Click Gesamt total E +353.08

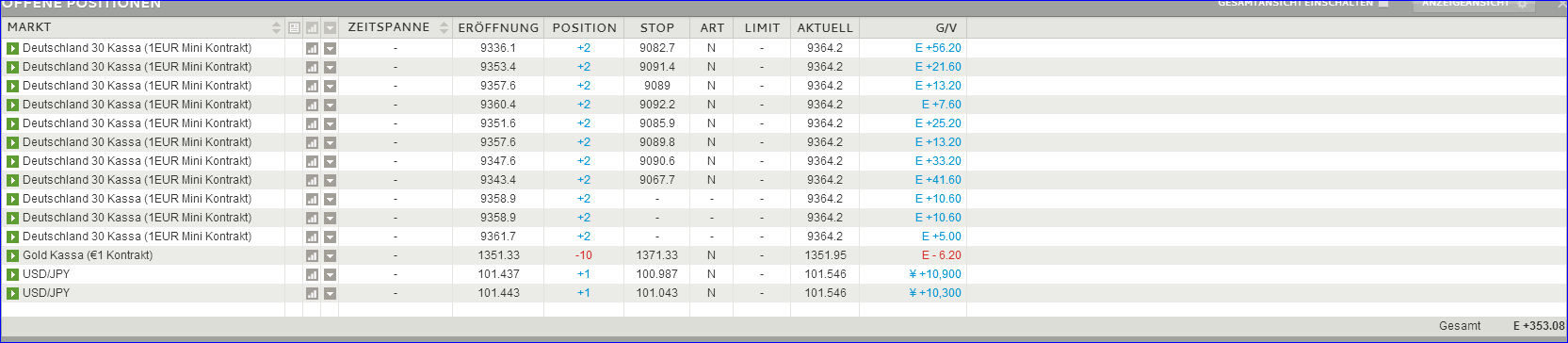pos(1539,326)
